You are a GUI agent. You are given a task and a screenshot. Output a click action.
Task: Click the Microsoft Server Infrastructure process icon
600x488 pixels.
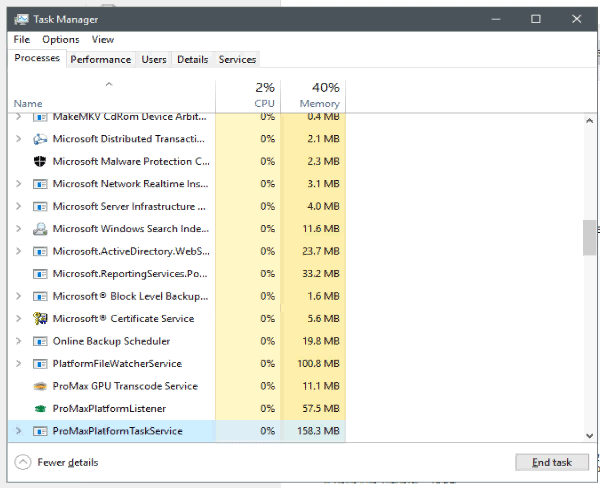point(40,207)
